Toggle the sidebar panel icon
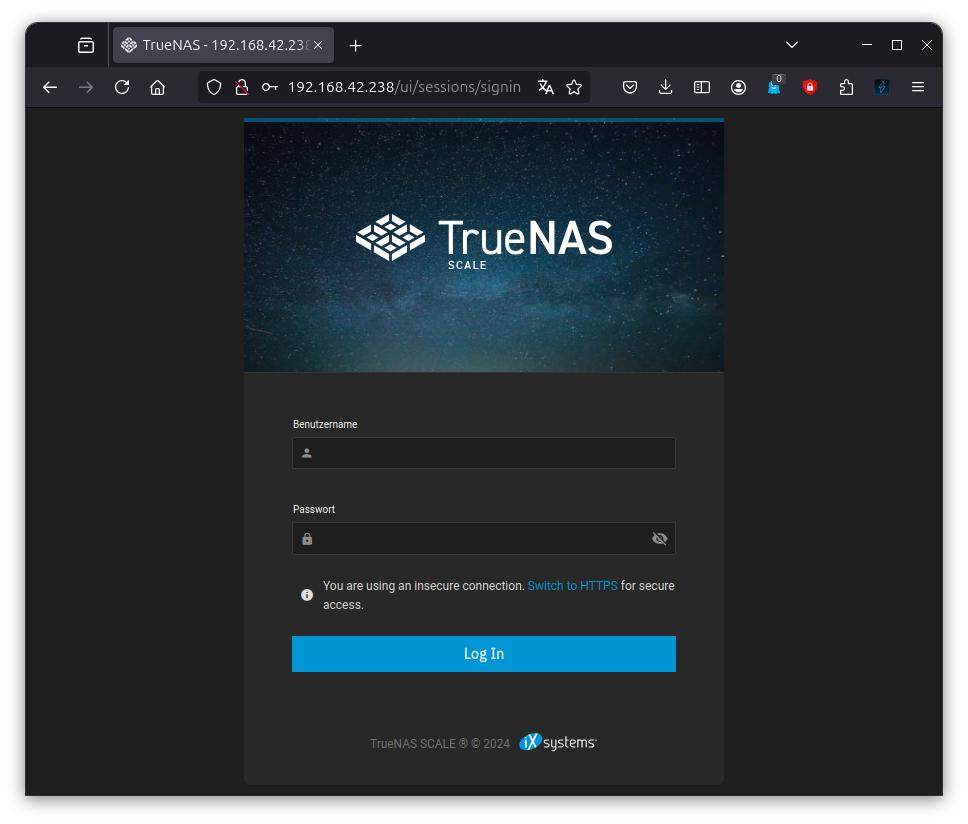Screen dimensions: 968x824 [702, 87]
